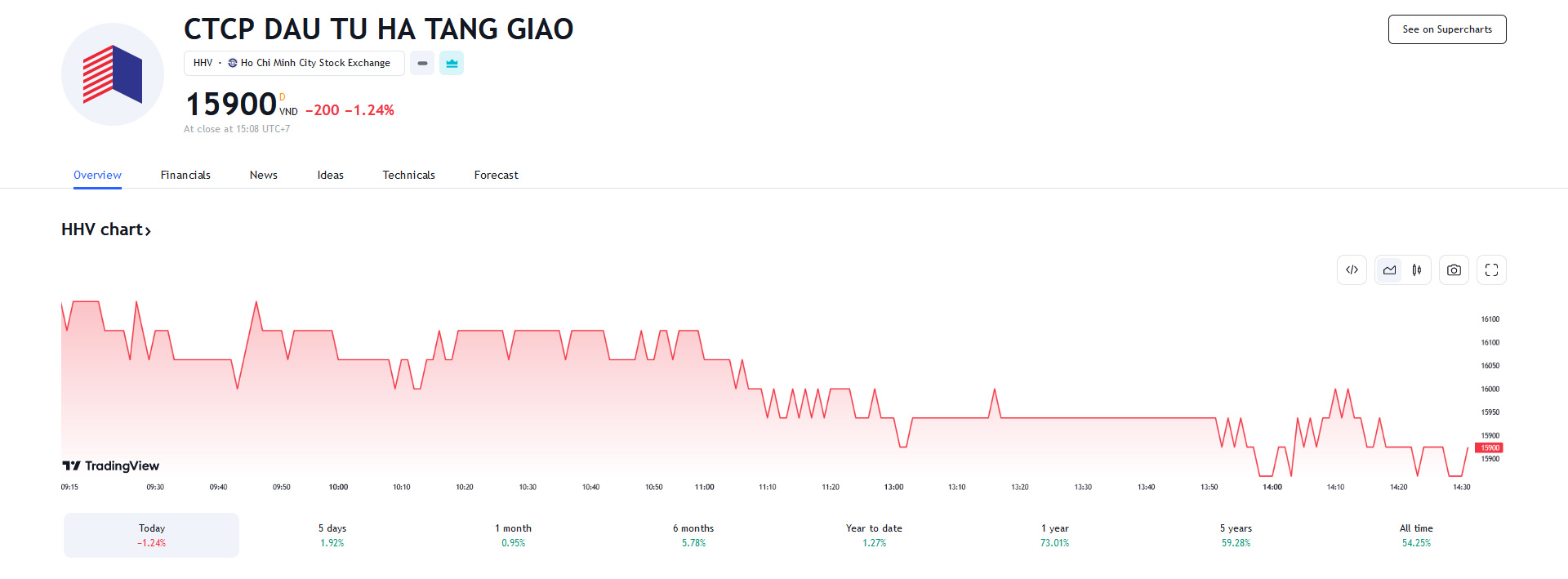Expand the HHV chart link chevron
This screenshot has height=579, width=1568.
click(x=149, y=230)
